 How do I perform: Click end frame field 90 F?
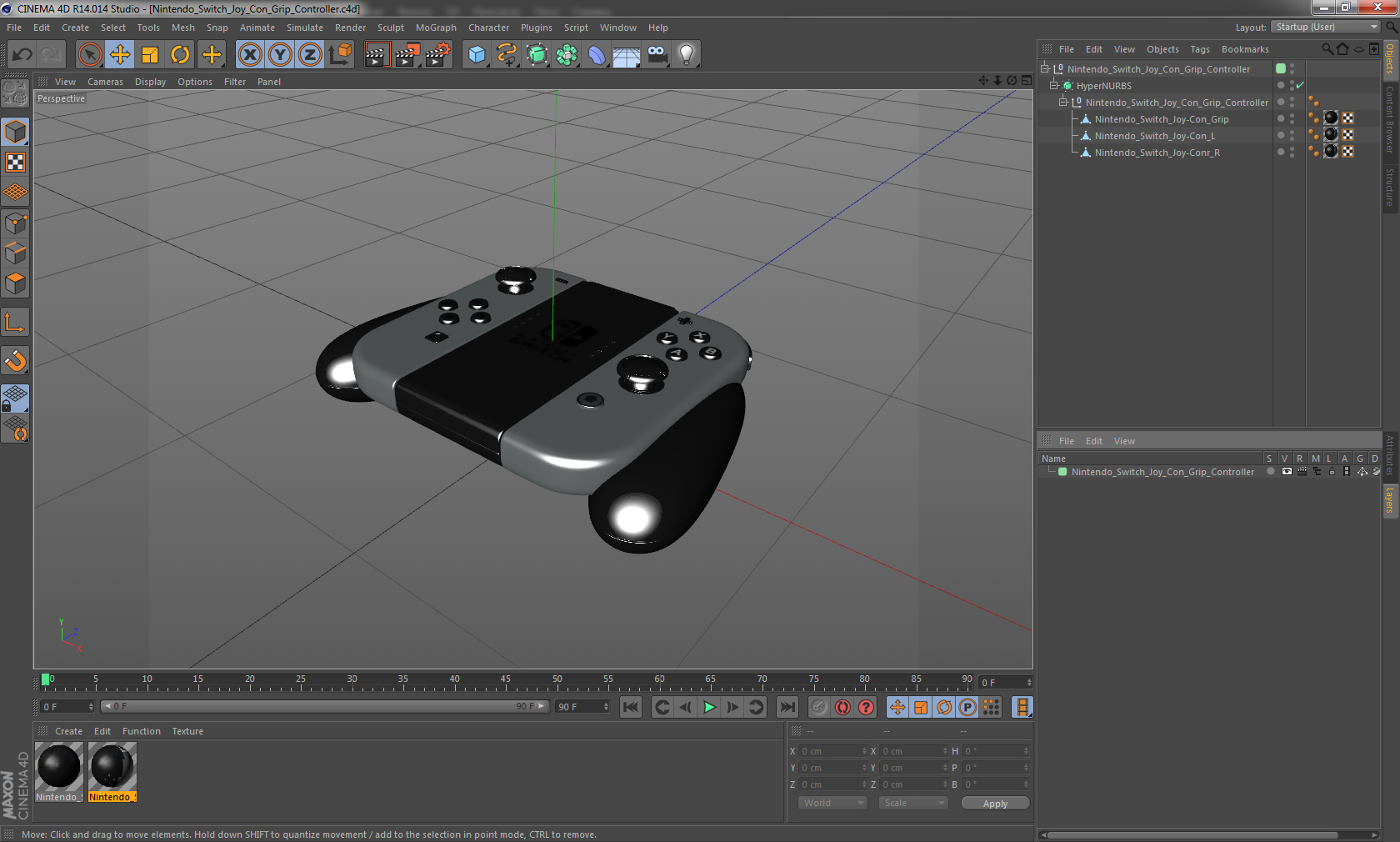pos(582,707)
